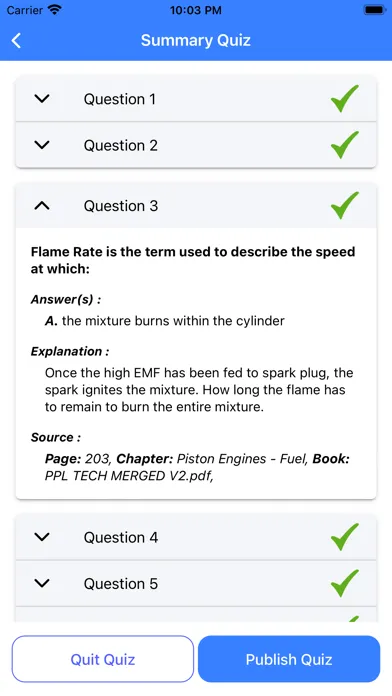Tap the Wi-Fi status icon
The width and height of the screenshot is (392, 696).
55,10
